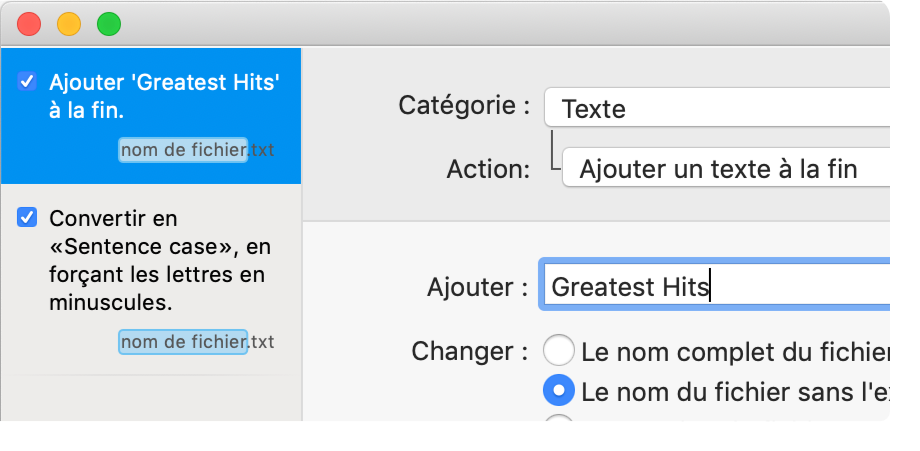Uncheck the "Convertir en «Sentence case»" action

[28, 217]
